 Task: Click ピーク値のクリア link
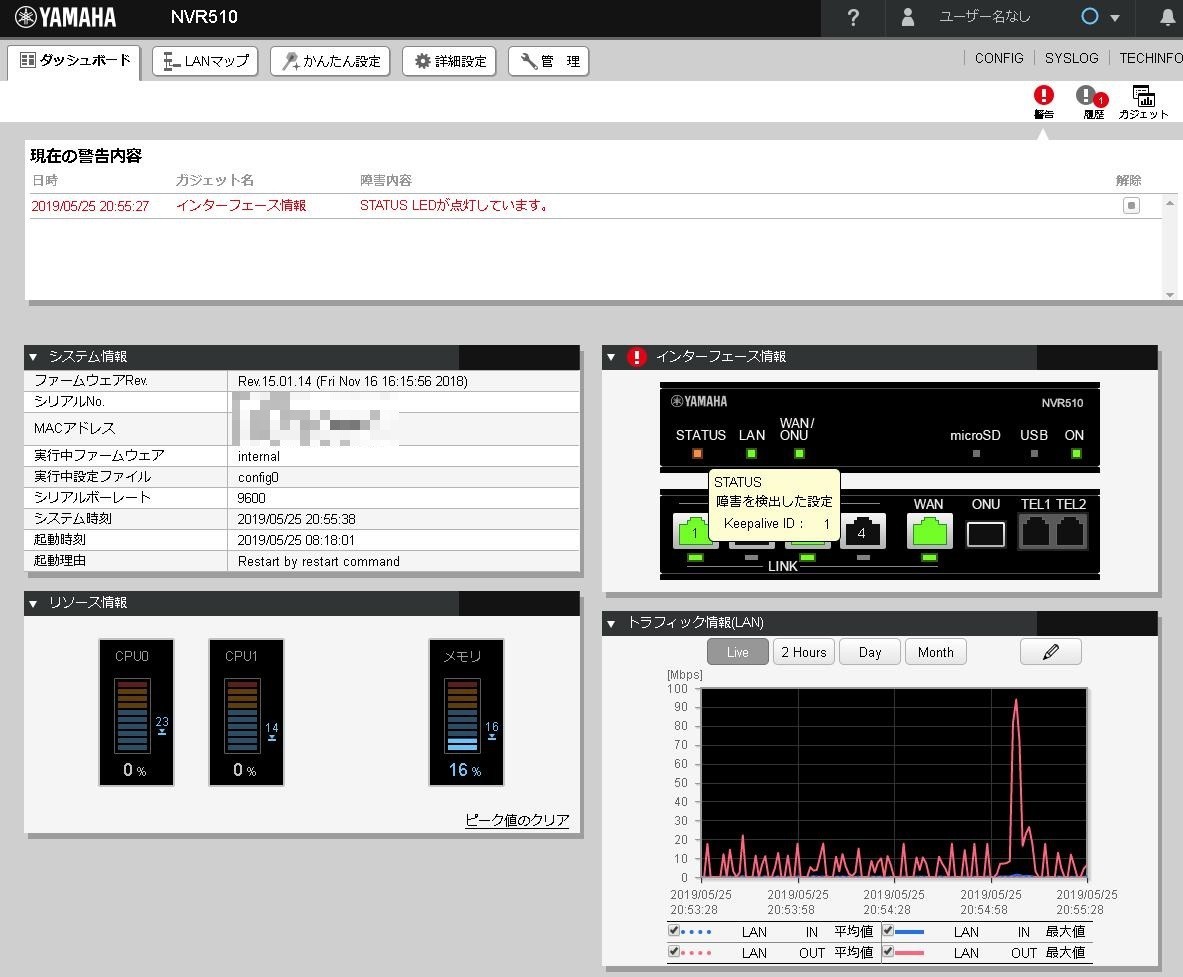(517, 820)
